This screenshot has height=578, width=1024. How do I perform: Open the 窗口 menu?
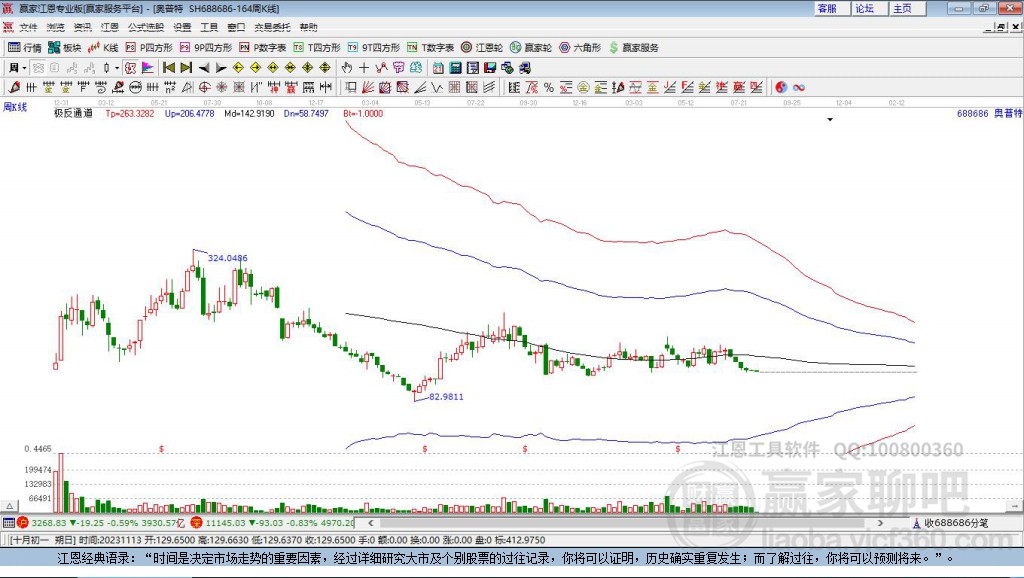(236, 27)
